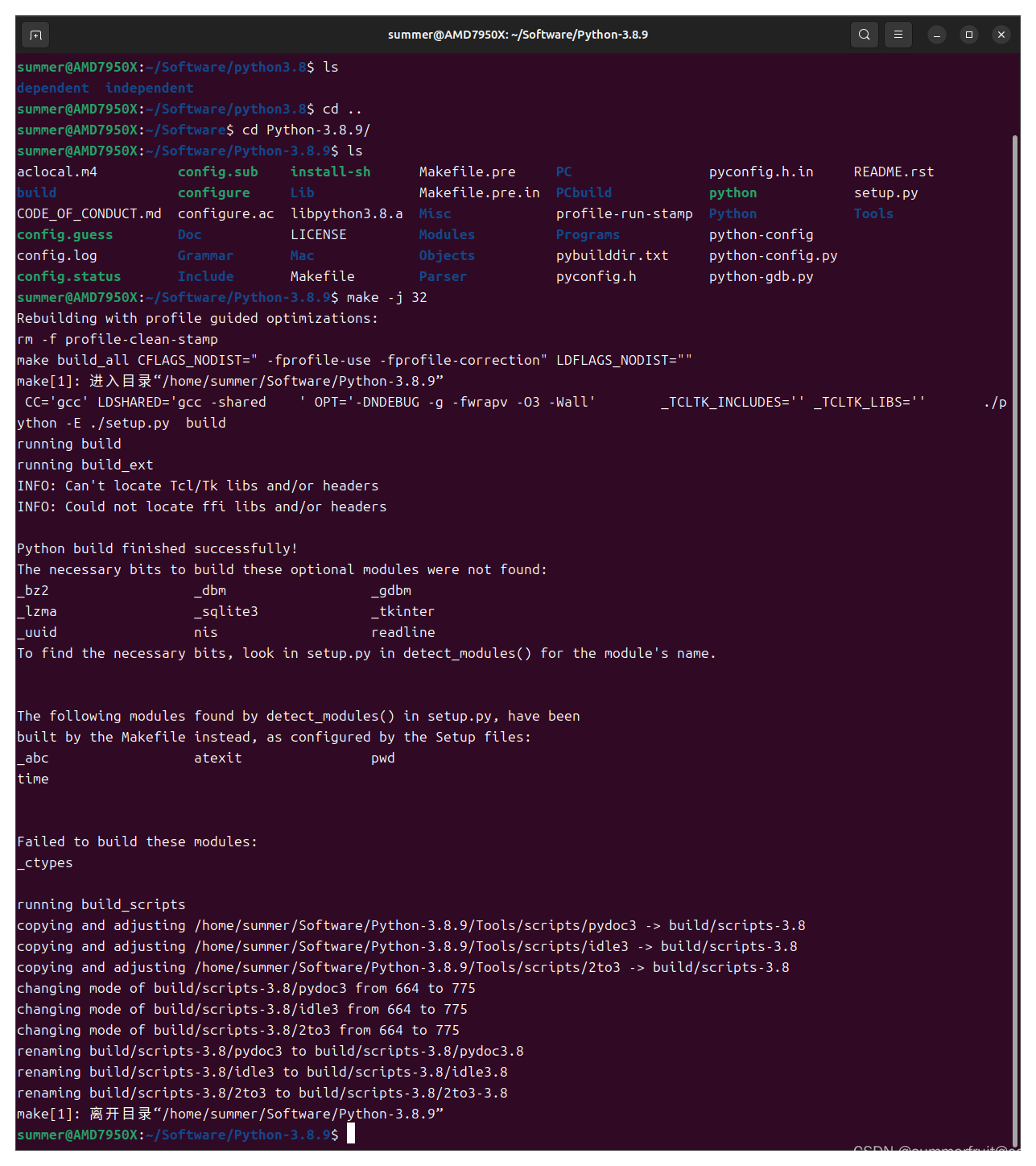Open the terminal search
This screenshot has height=1166, width=1036.
(x=865, y=35)
